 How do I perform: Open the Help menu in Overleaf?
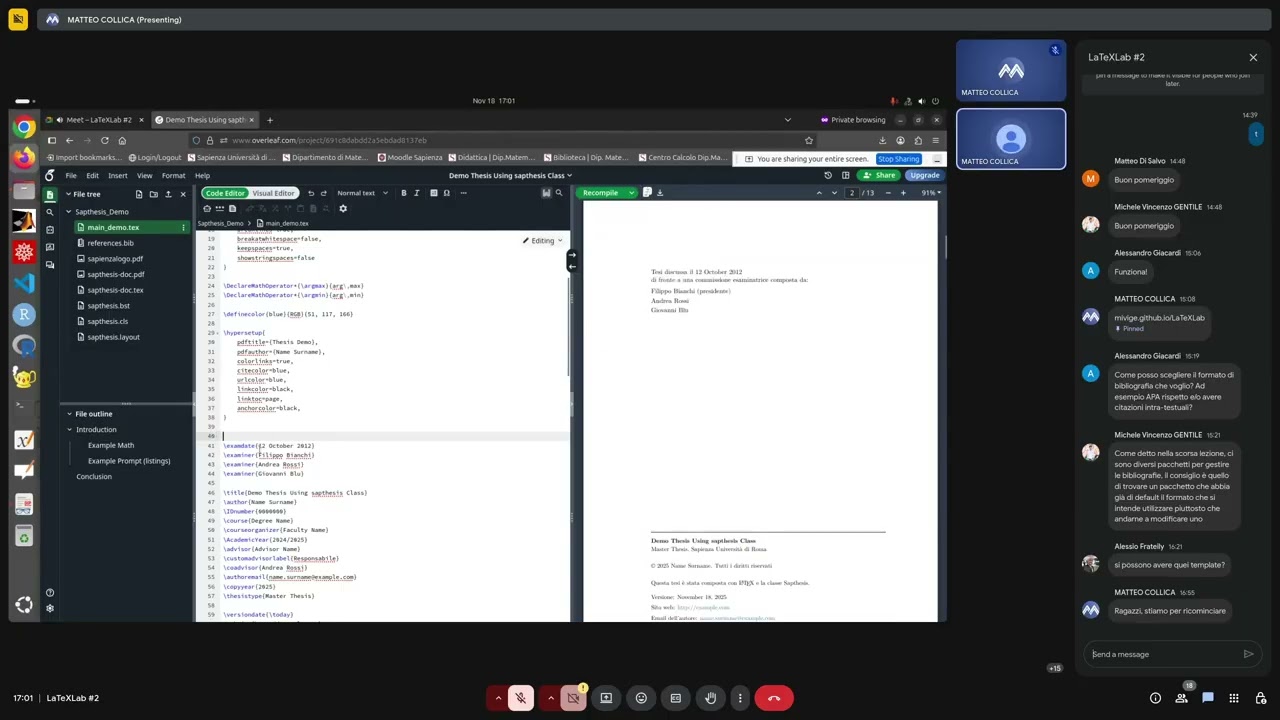tap(202, 176)
